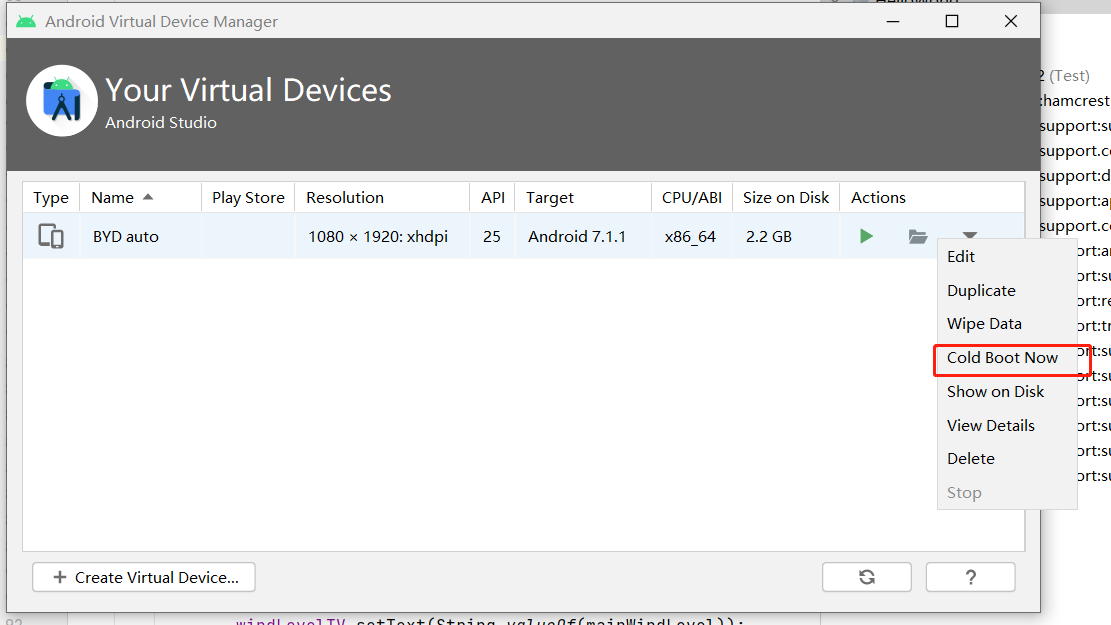1111x625 pixels.
Task: Collapse the actions dropdown arrow for BYD auto
Action: [x=970, y=235]
